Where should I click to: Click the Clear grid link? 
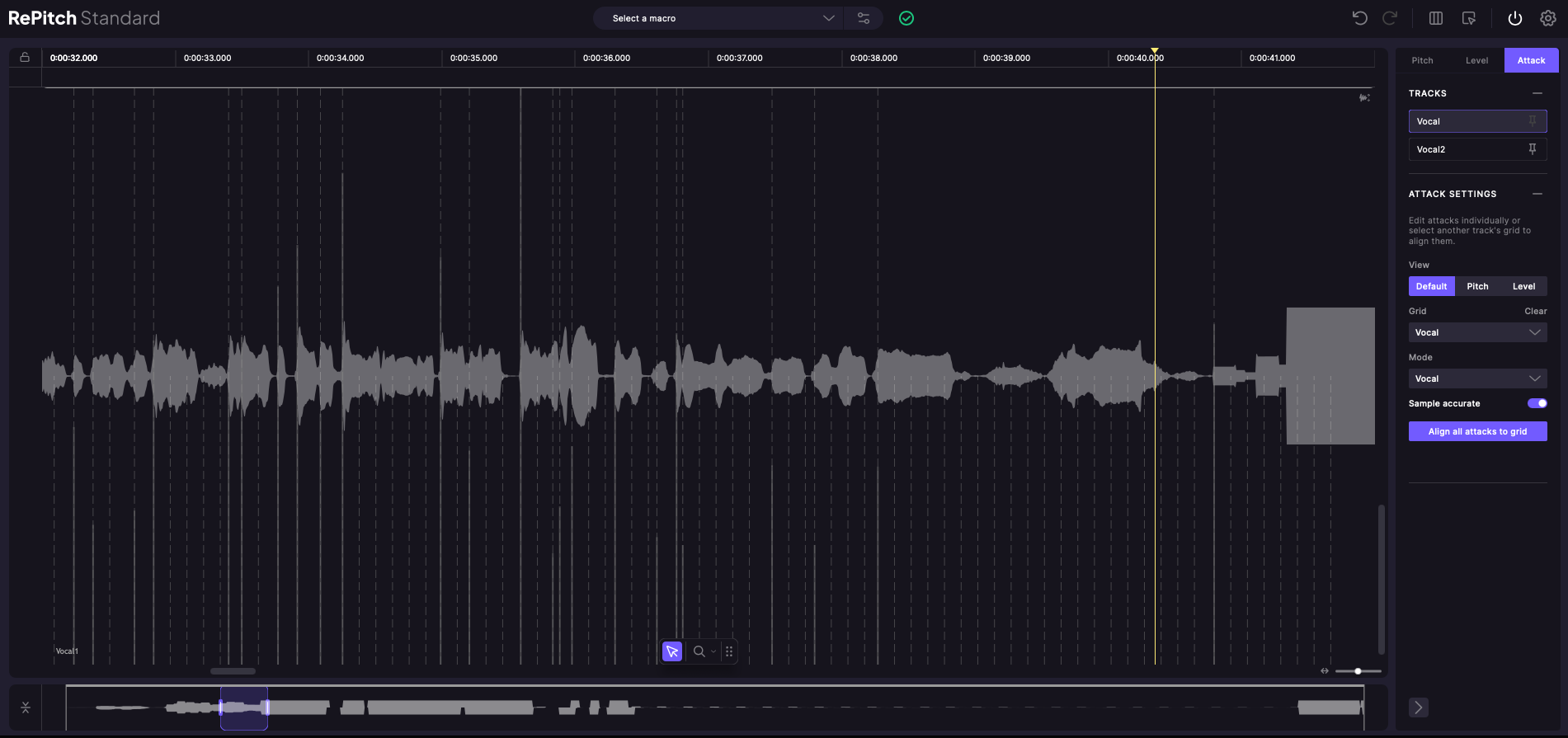point(1535,311)
